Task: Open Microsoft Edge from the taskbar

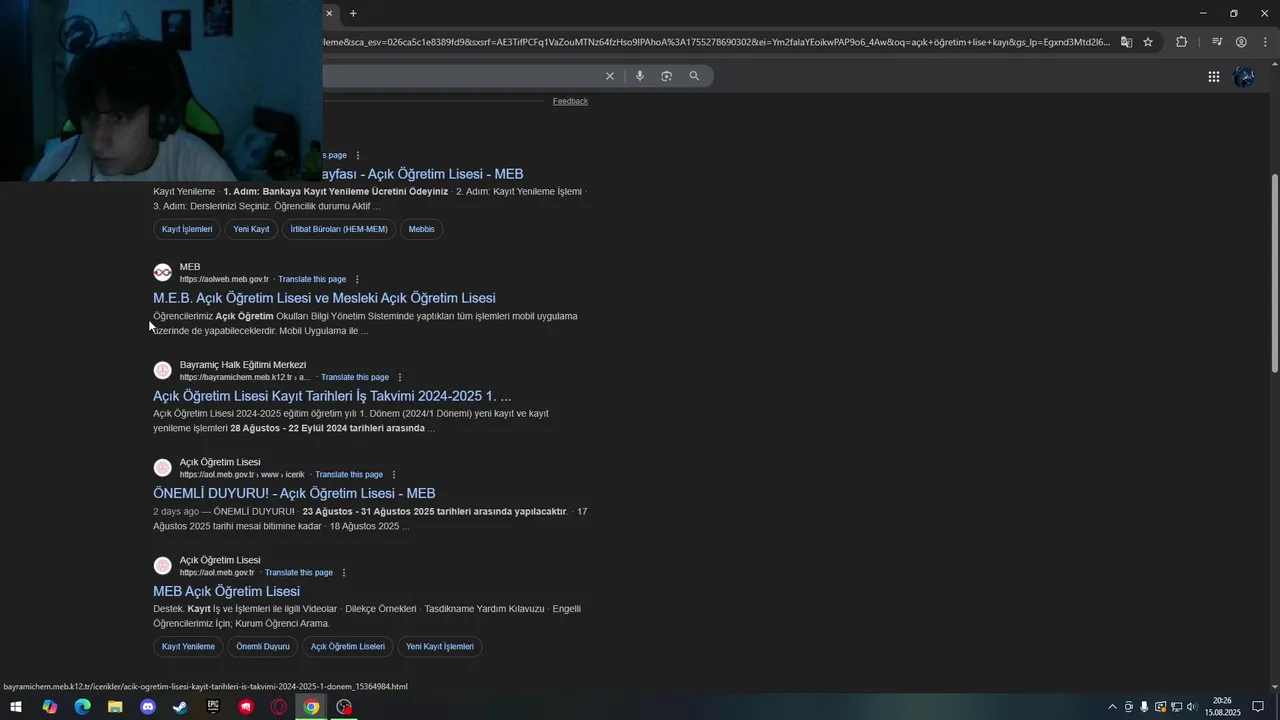Action: point(82,707)
